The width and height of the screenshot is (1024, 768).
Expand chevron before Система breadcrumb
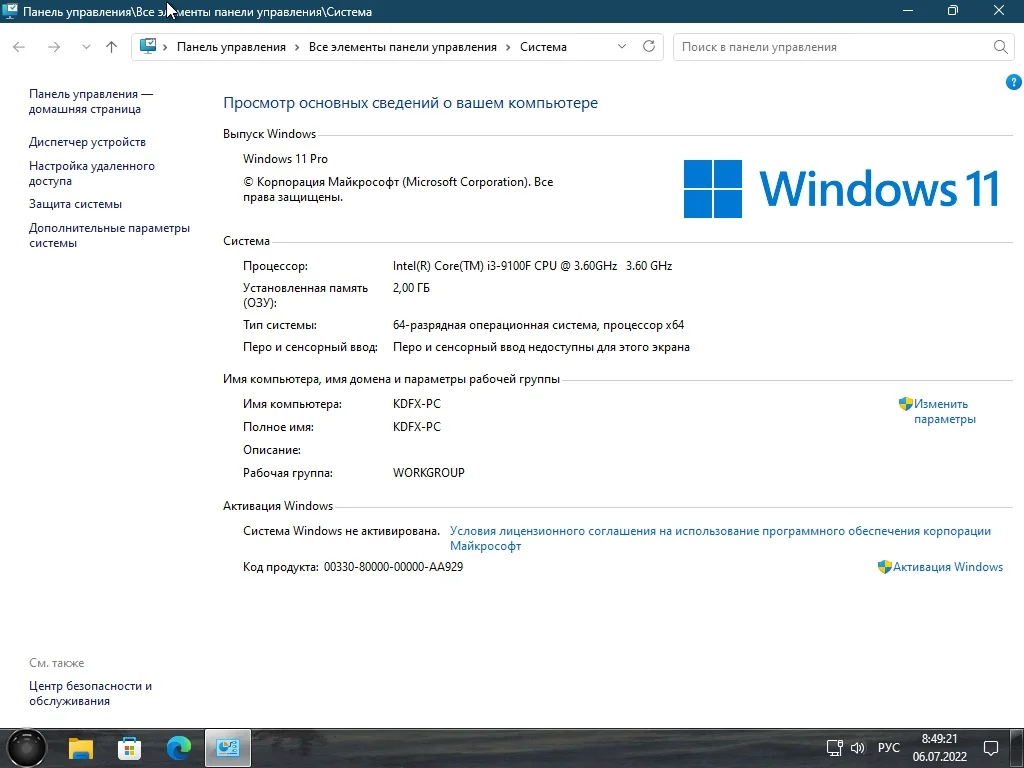(x=508, y=47)
